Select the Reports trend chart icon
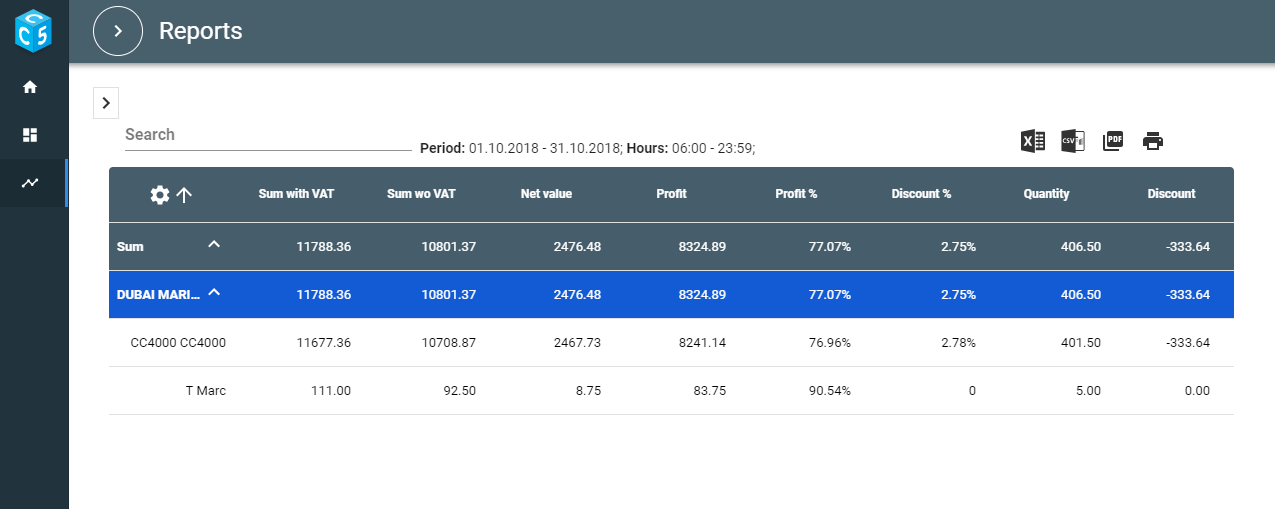 (x=30, y=183)
